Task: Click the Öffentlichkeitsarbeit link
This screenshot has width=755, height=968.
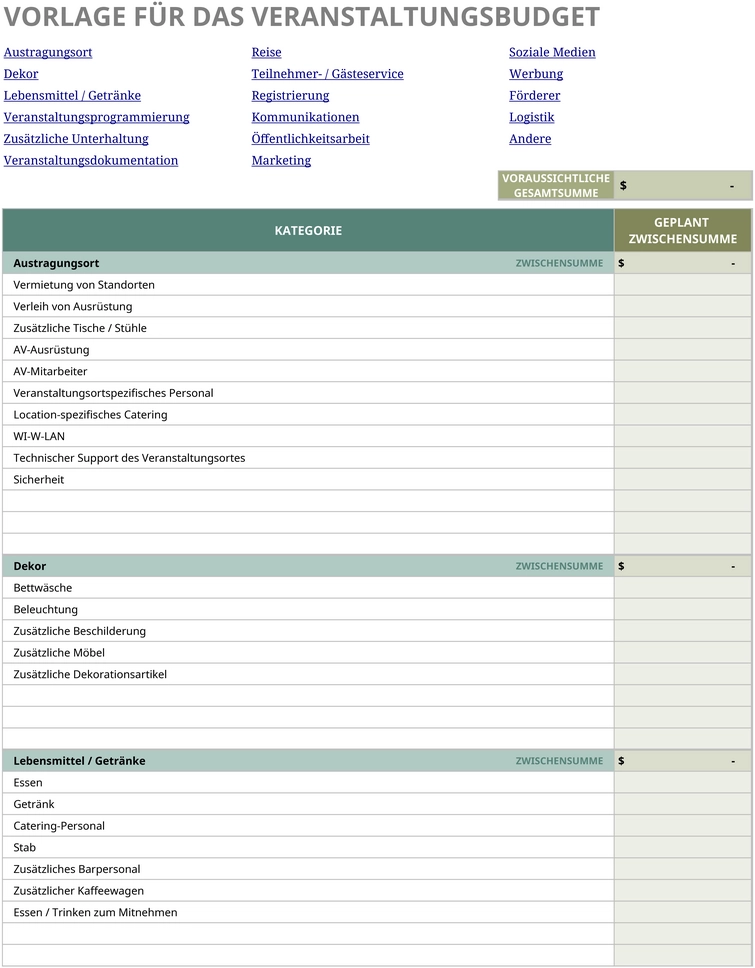Action: [x=311, y=139]
